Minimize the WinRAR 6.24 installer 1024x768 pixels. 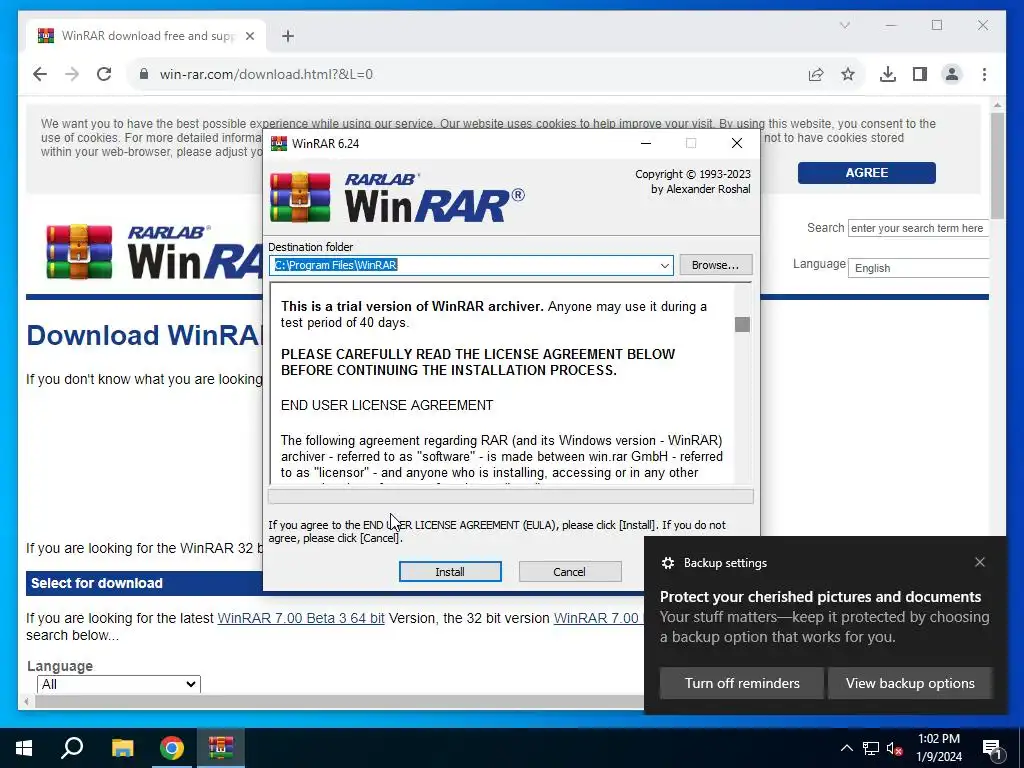[646, 143]
